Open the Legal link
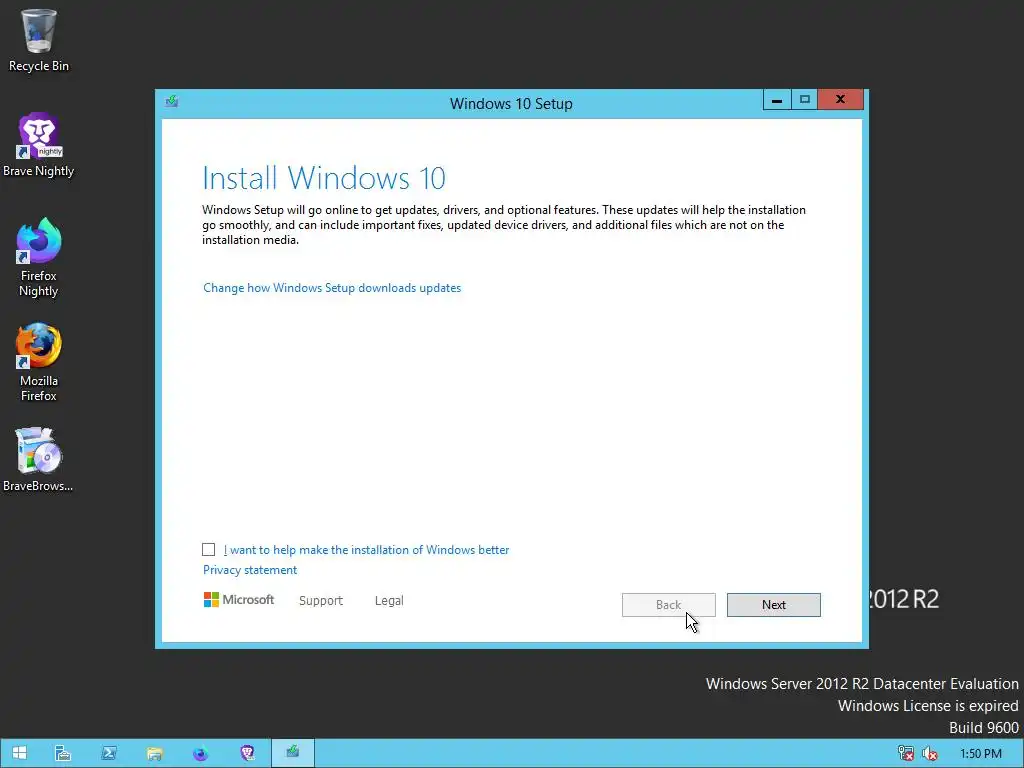This screenshot has height=768, width=1024. coord(389,601)
